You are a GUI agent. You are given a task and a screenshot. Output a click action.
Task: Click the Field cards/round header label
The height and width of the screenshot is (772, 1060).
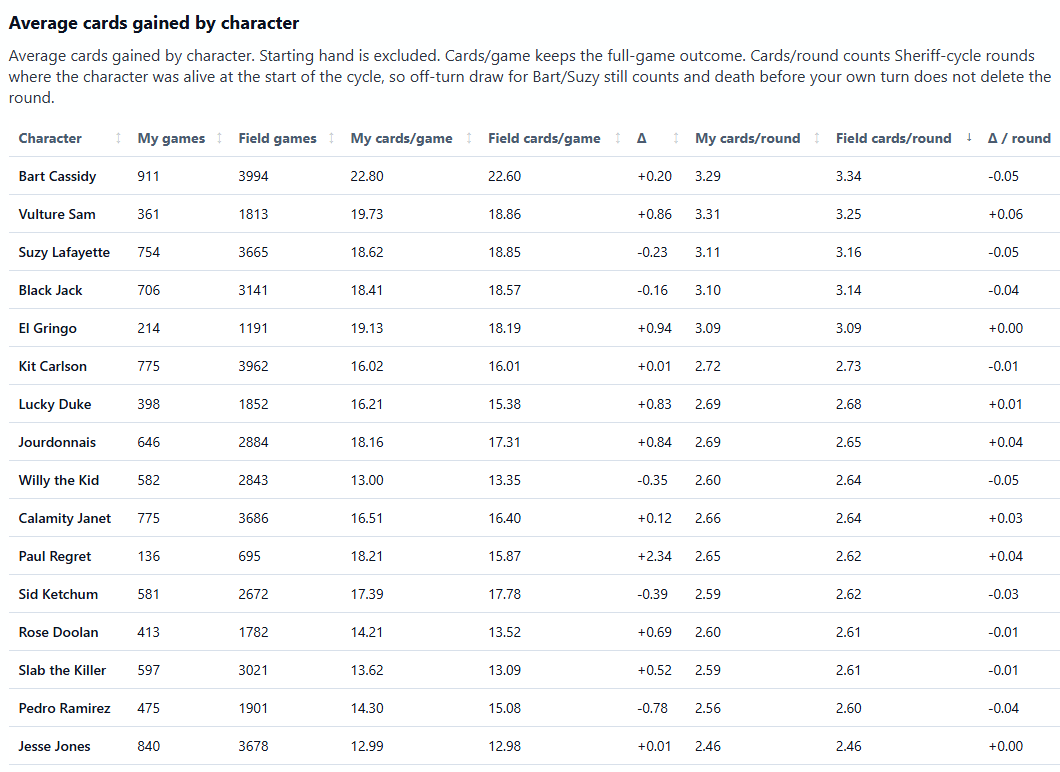(x=893, y=139)
